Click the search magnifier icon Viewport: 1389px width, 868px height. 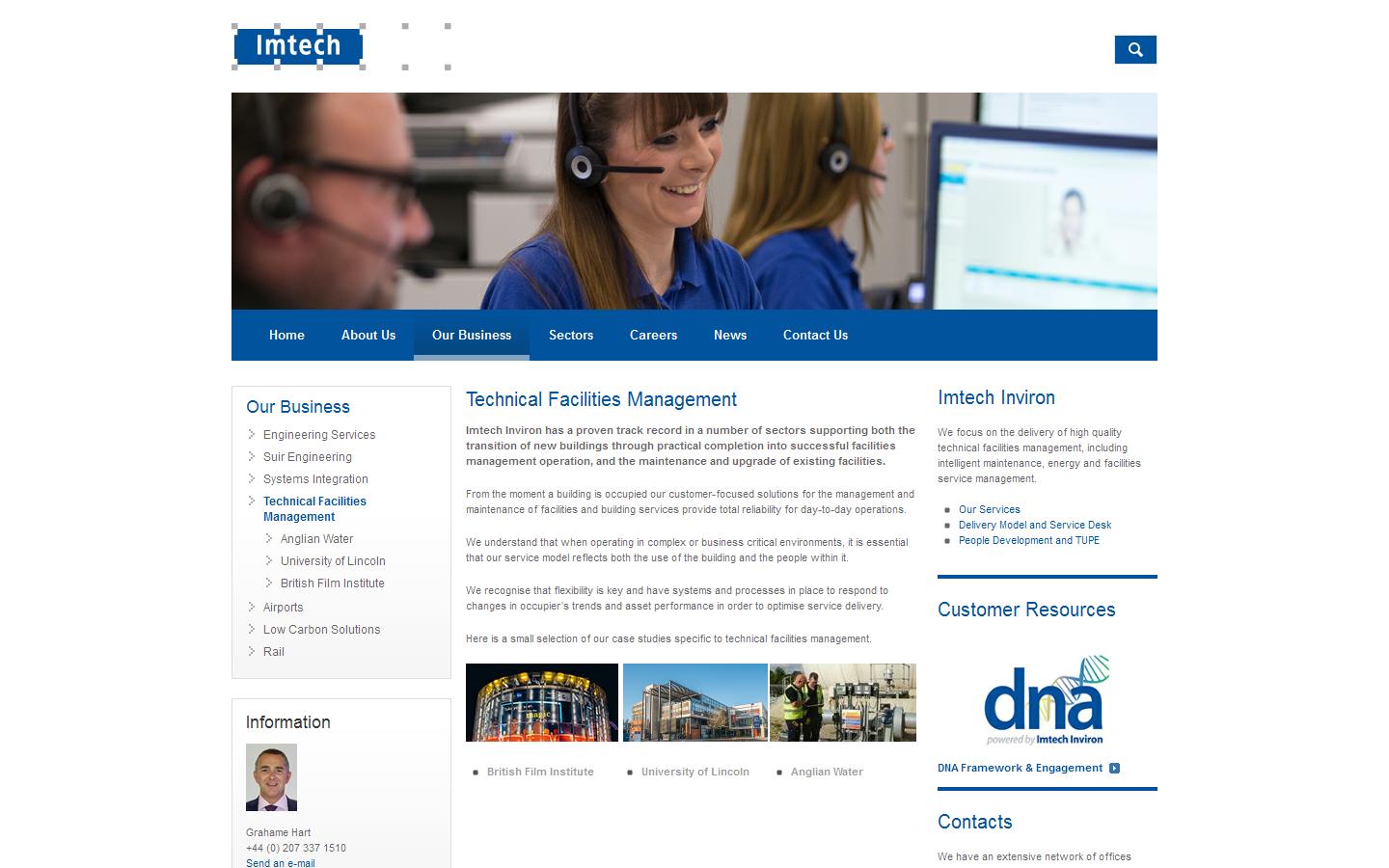[x=1134, y=49]
